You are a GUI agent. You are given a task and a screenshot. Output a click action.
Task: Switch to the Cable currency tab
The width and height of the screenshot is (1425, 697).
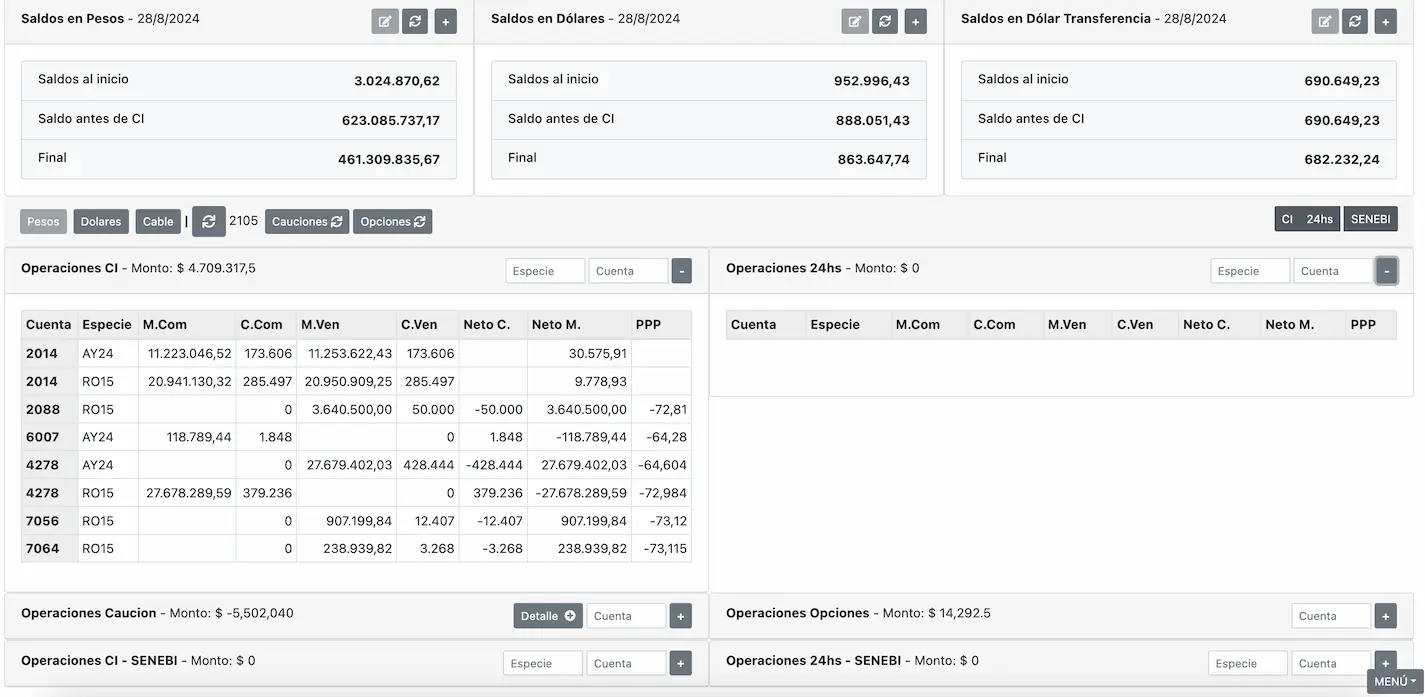[158, 222]
